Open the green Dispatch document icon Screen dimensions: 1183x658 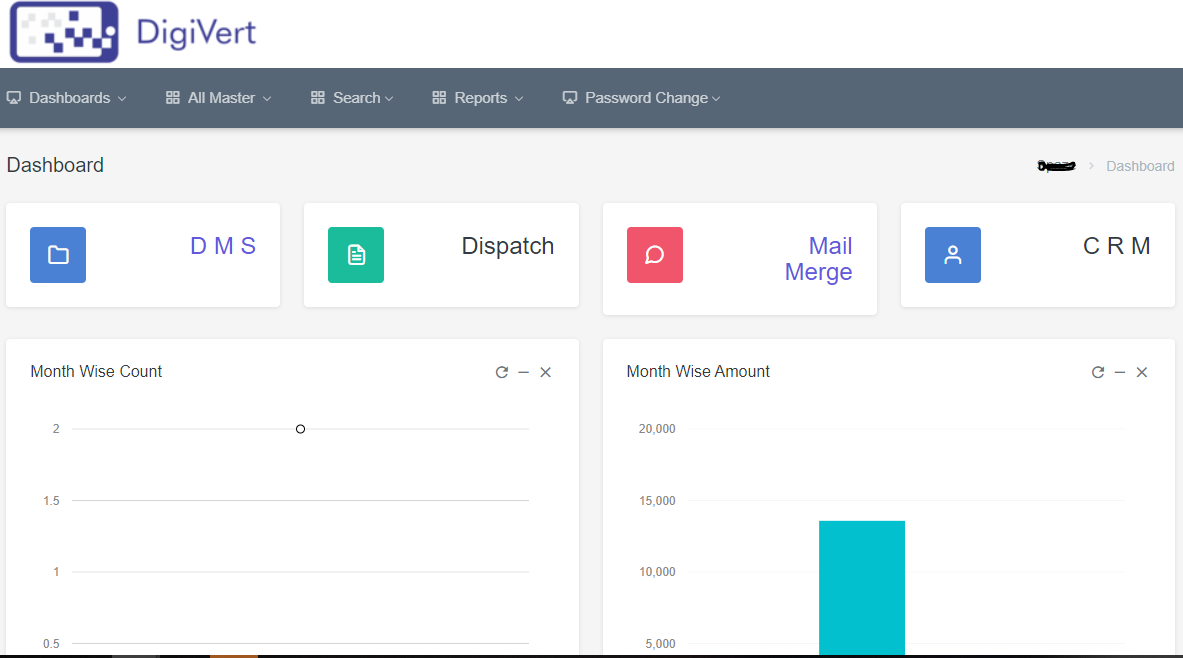pyautogui.click(x=356, y=255)
